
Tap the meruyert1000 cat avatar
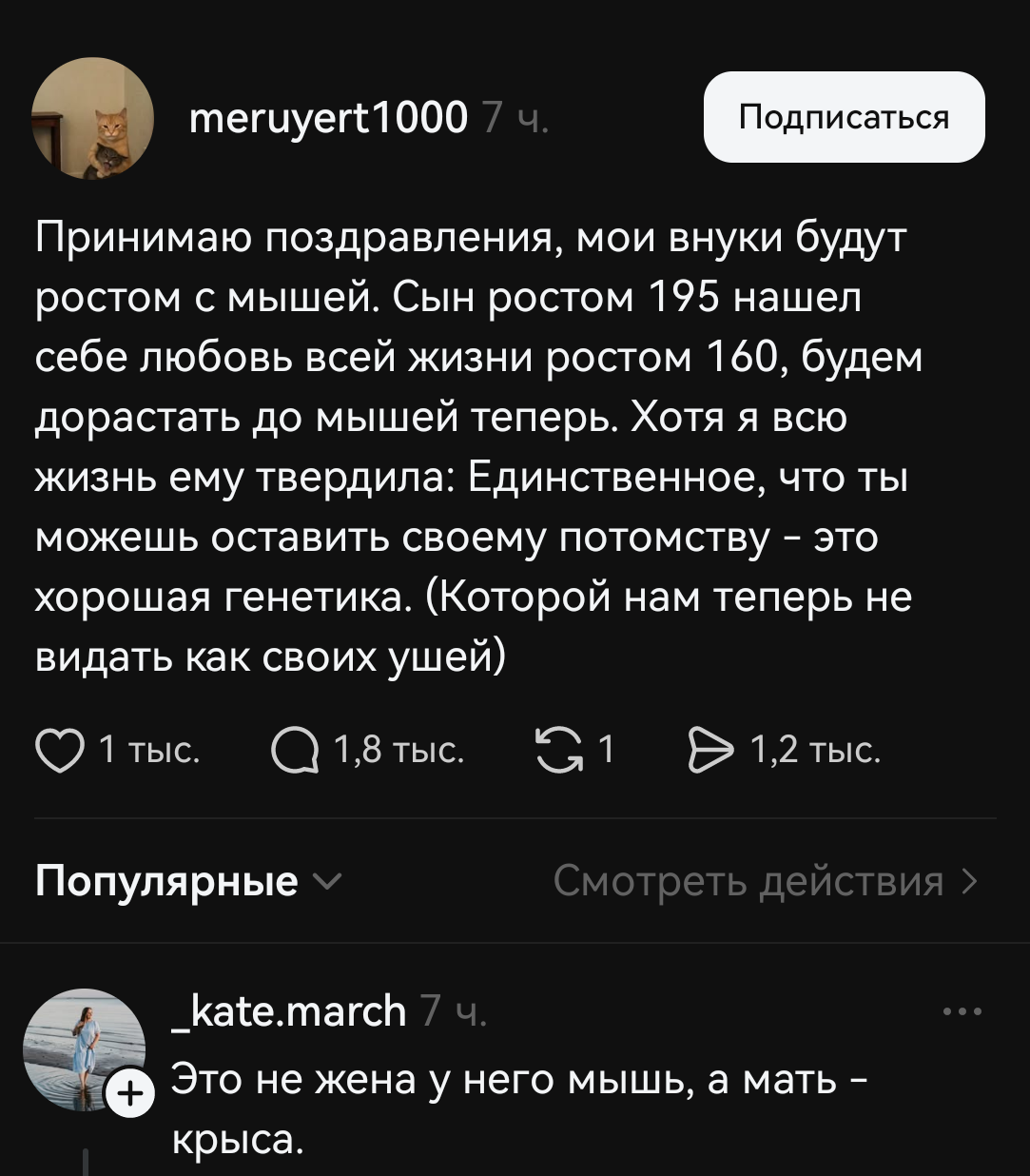coord(92,119)
